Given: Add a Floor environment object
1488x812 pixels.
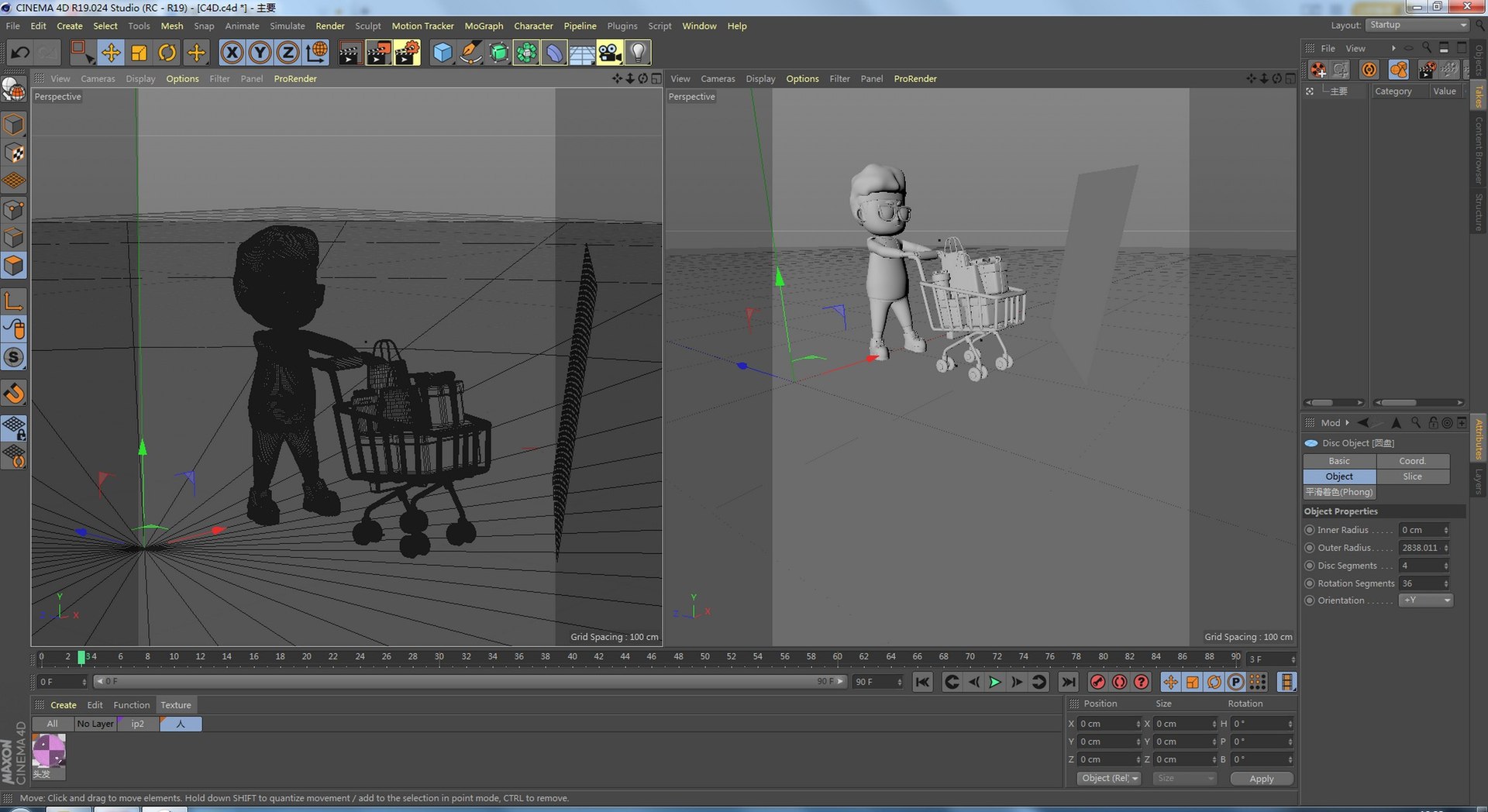Looking at the screenshot, I should point(582,53).
